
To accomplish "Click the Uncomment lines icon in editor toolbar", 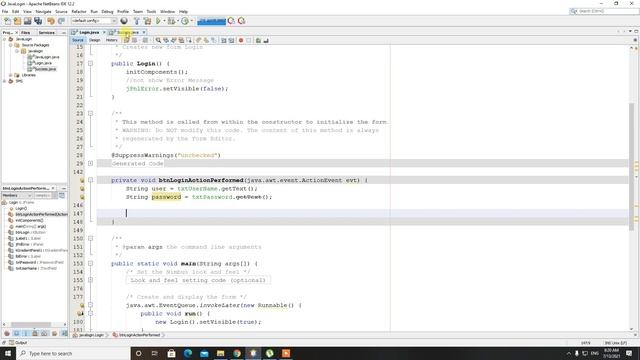I will pos(266,40).
